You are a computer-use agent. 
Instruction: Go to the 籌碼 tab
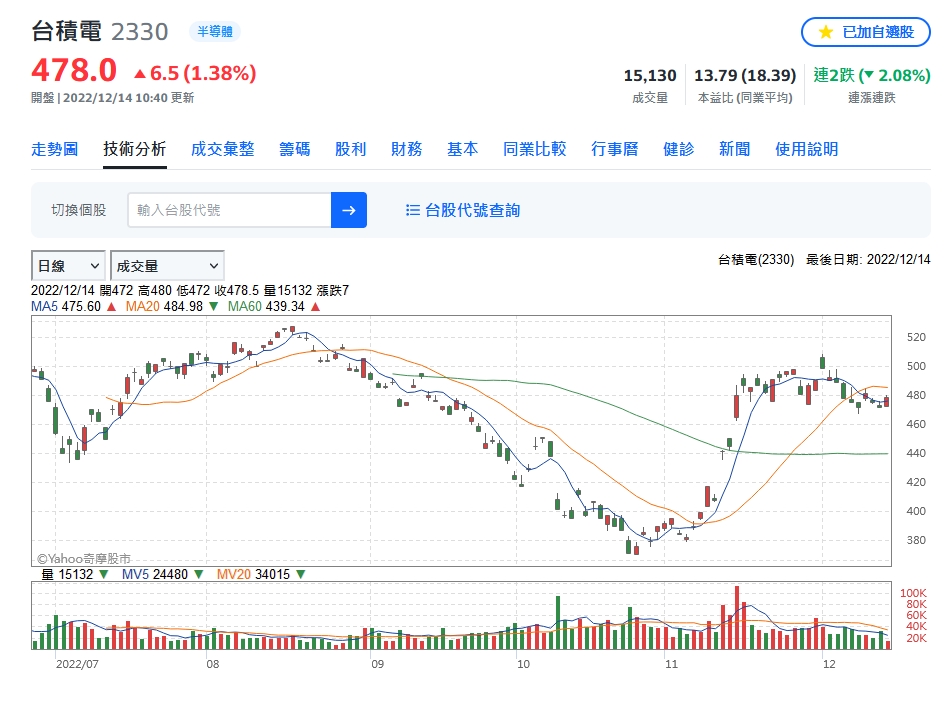[x=295, y=149]
